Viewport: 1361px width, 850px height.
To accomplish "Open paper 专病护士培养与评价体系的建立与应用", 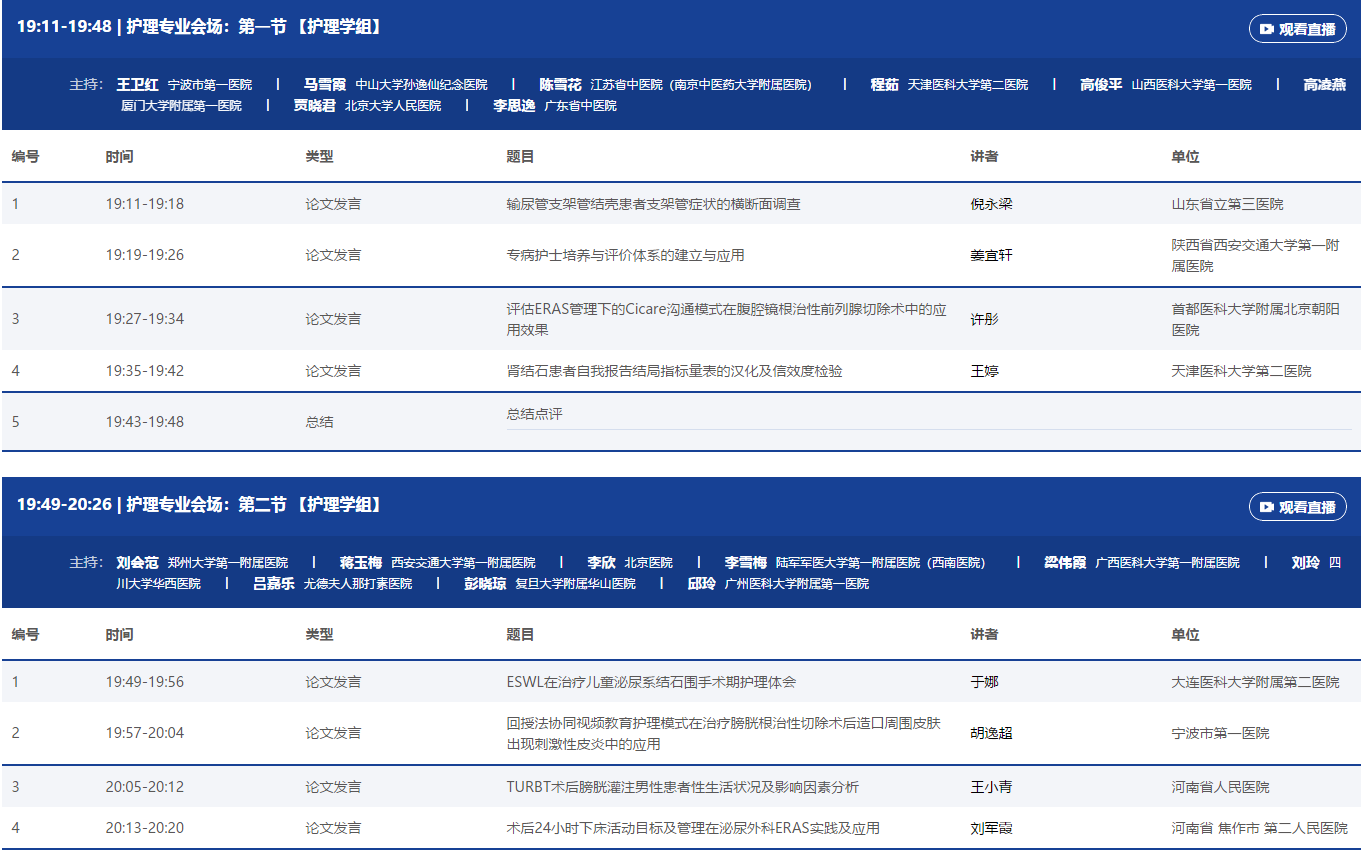I will coord(625,255).
